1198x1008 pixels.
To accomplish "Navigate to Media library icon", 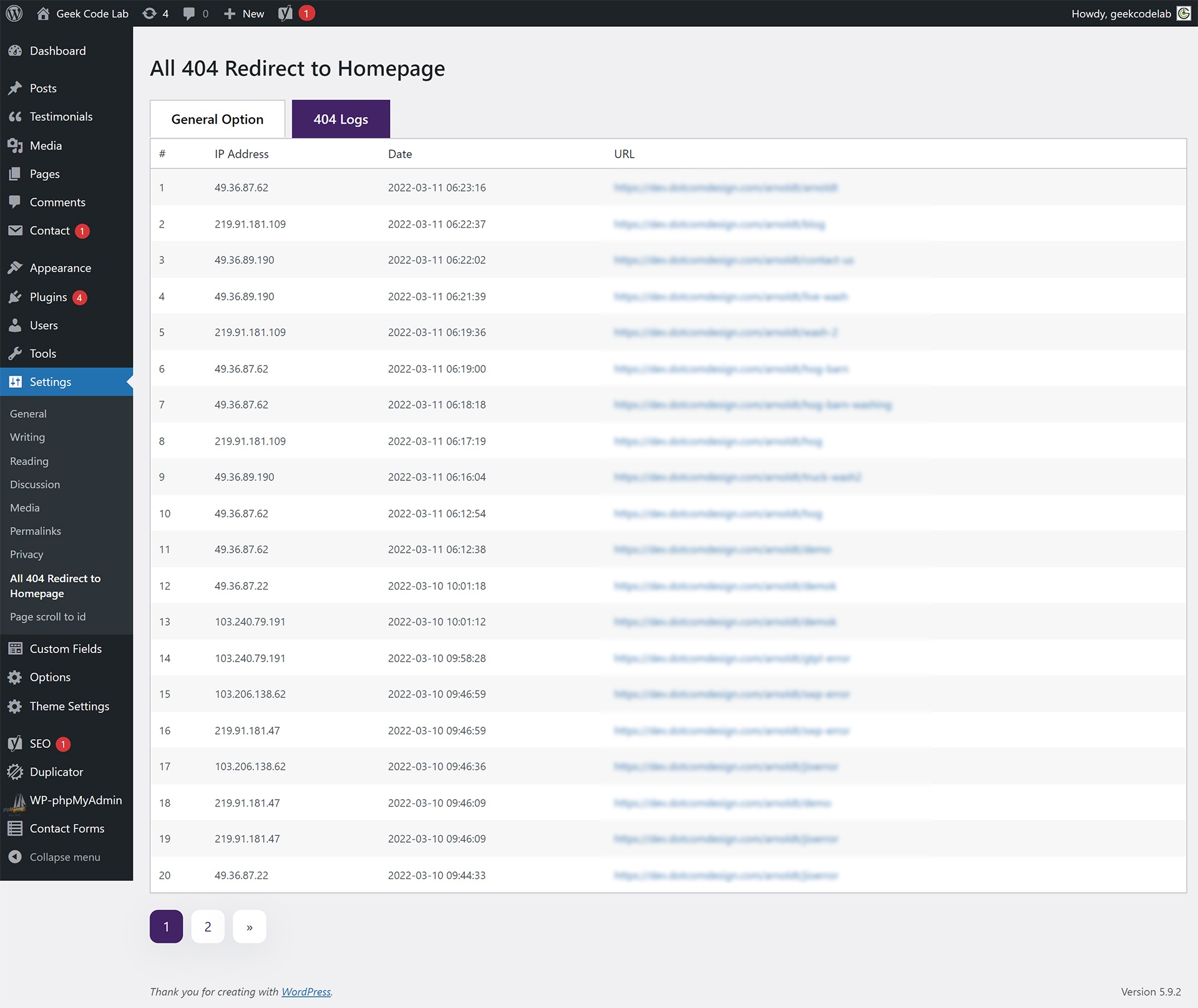I will point(16,144).
